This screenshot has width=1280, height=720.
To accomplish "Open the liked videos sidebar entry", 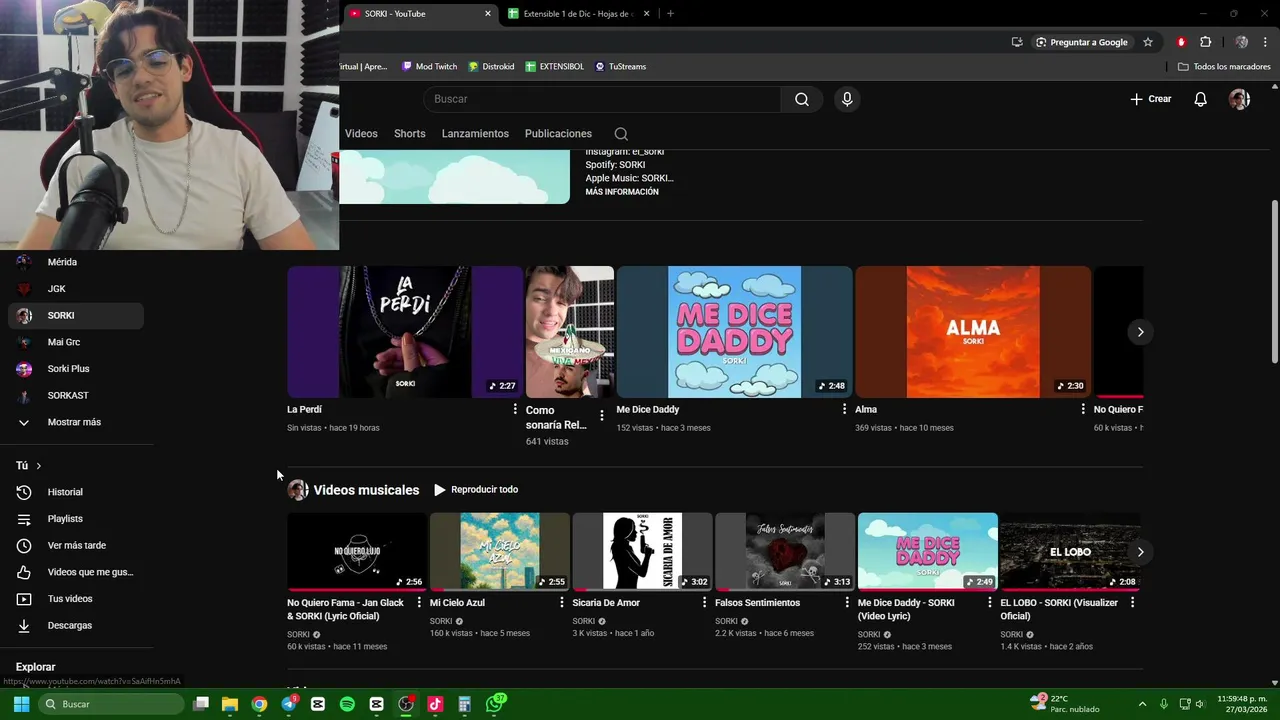I will click(76, 572).
